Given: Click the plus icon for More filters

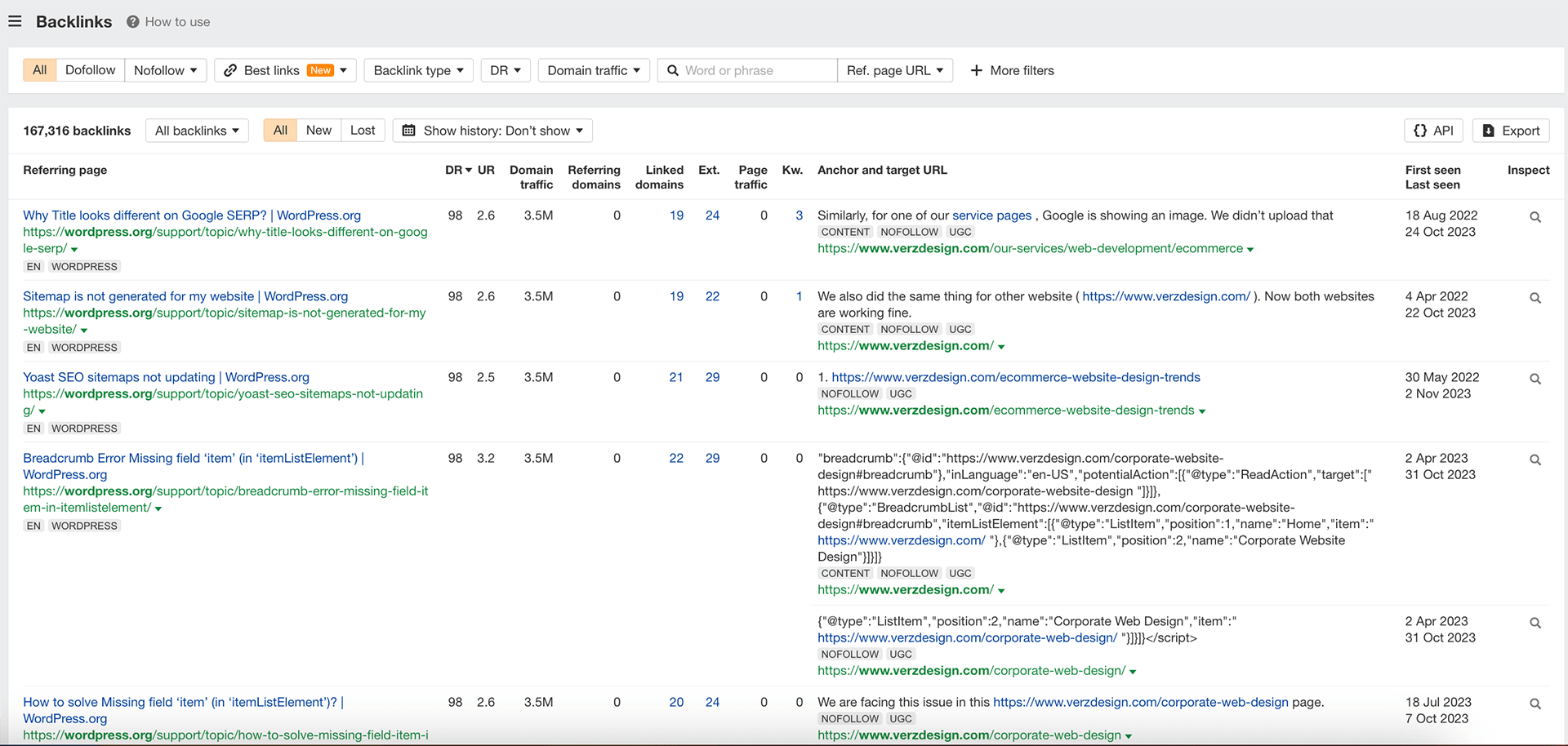Looking at the screenshot, I should [x=976, y=70].
